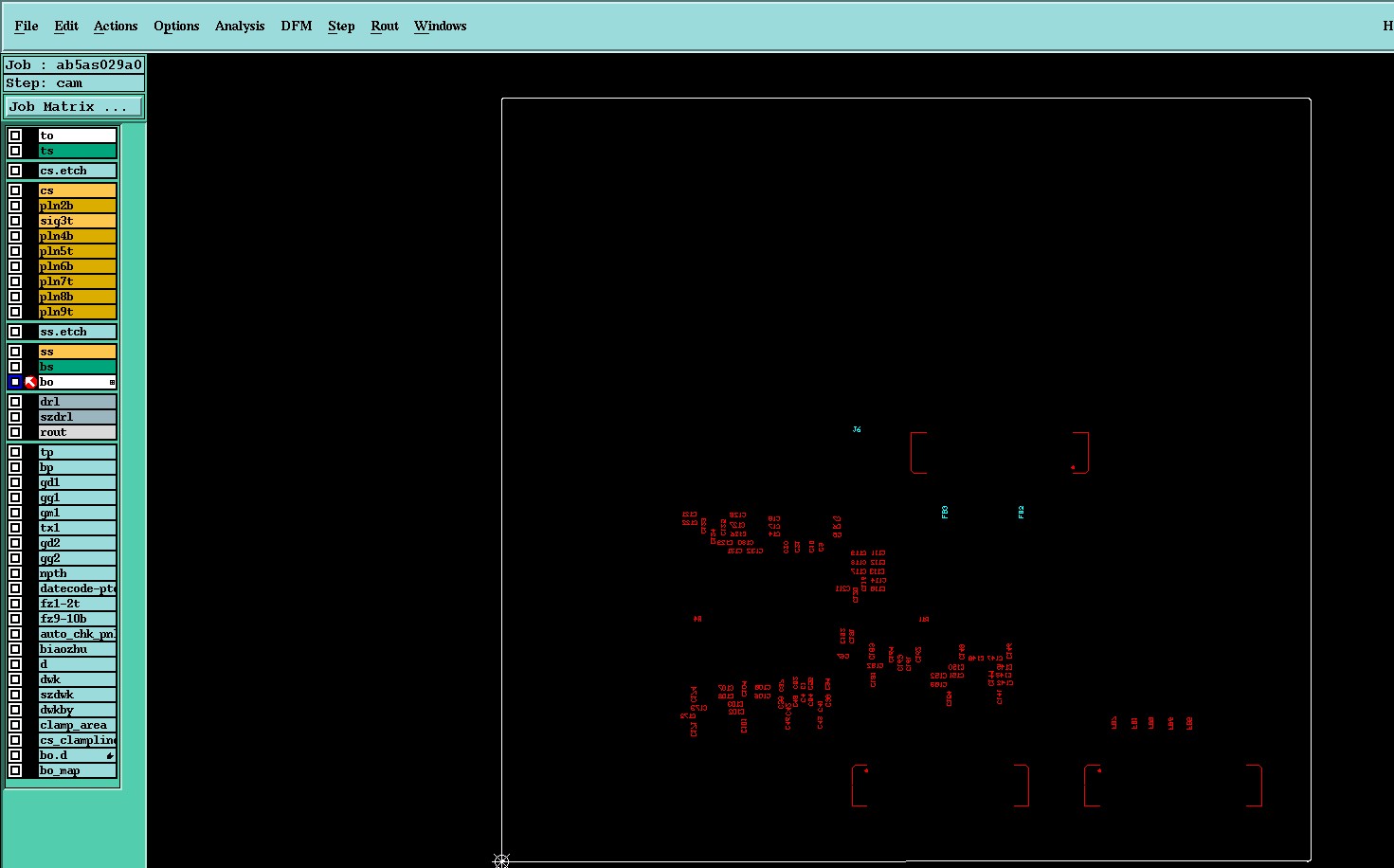Select the dwk layer name
This screenshot has width=1394, height=868.
click(x=78, y=679)
